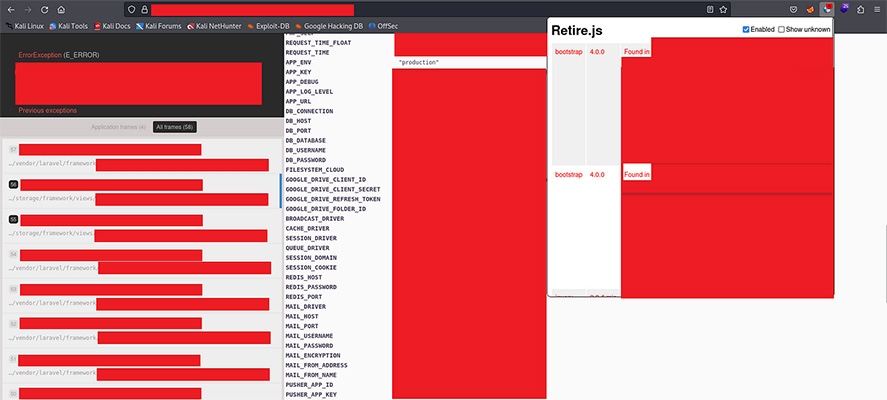Open the Extensions puzzle-piece menu

click(860, 9)
